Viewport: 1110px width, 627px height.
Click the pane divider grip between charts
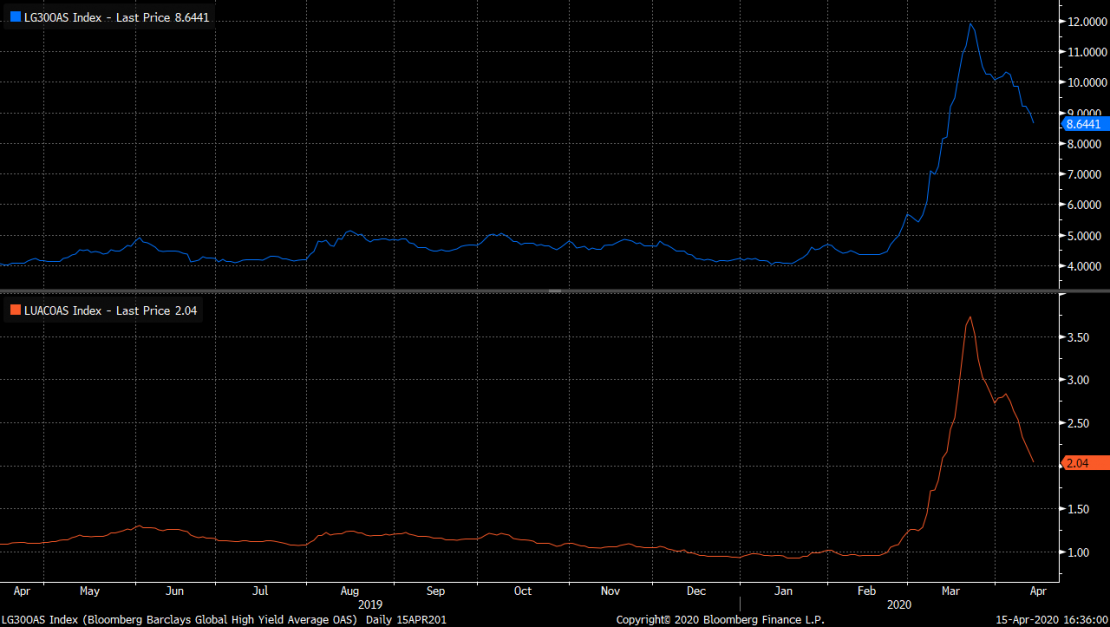pyautogui.click(x=555, y=292)
